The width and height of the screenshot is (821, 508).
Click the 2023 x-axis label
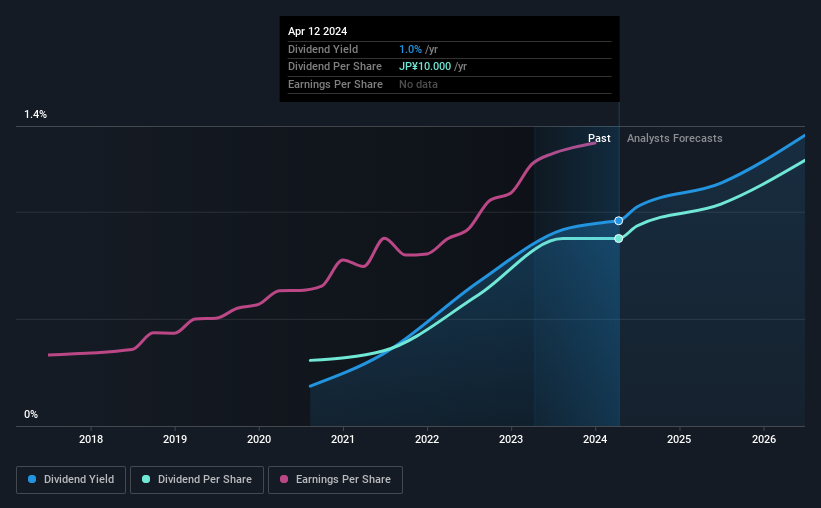(x=511, y=439)
